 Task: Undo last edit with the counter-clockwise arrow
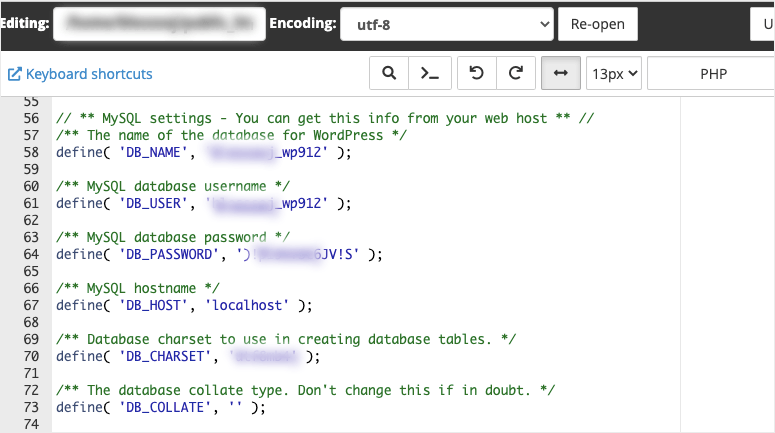(x=476, y=74)
